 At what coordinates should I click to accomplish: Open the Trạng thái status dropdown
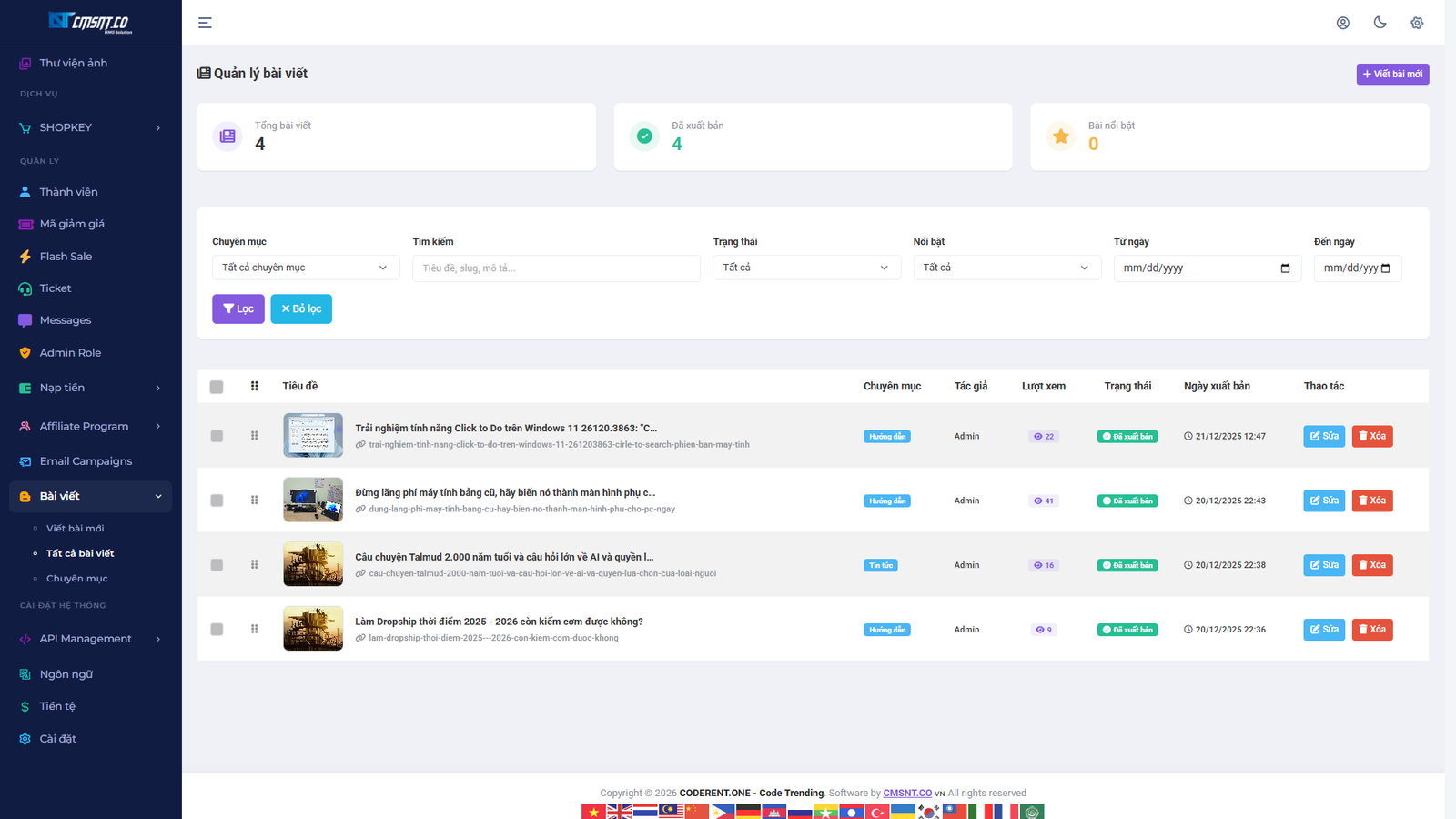pyautogui.click(x=806, y=267)
